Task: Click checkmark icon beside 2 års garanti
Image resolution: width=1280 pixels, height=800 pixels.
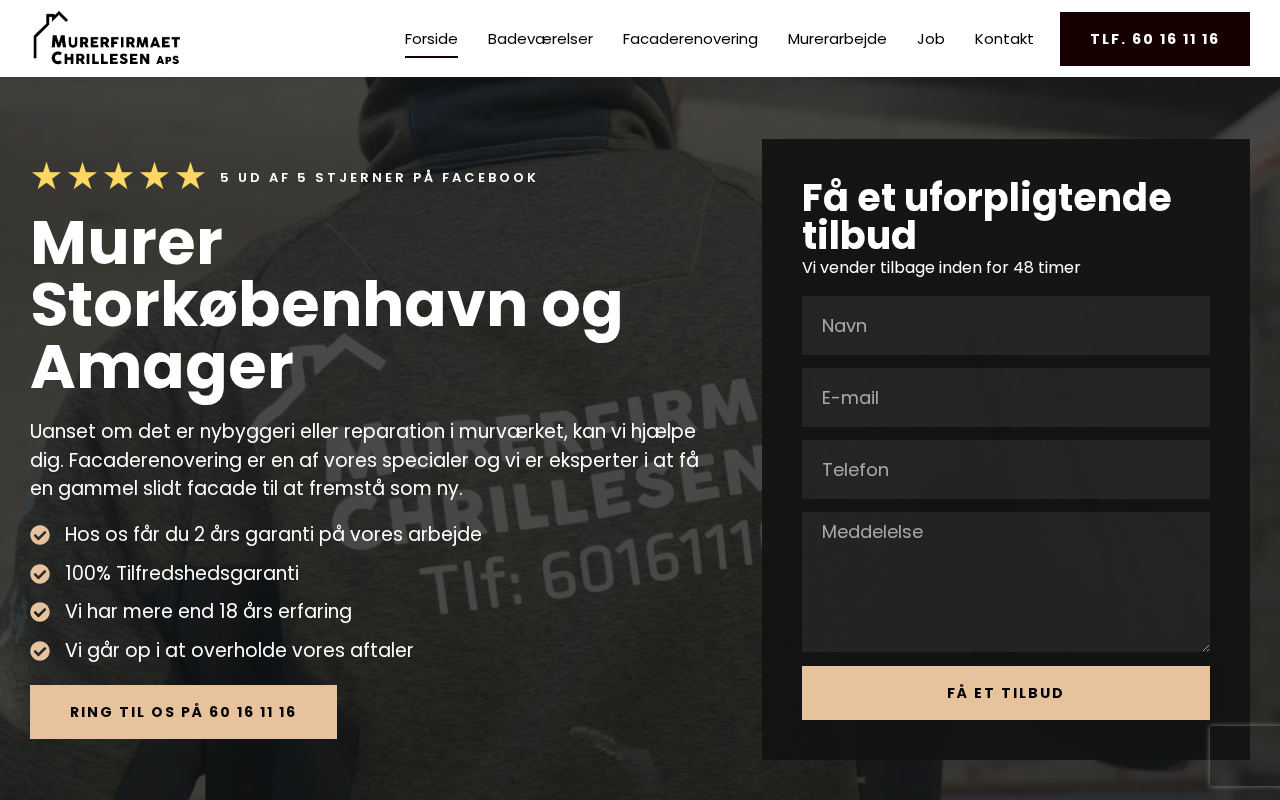Action: pos(40,535)
